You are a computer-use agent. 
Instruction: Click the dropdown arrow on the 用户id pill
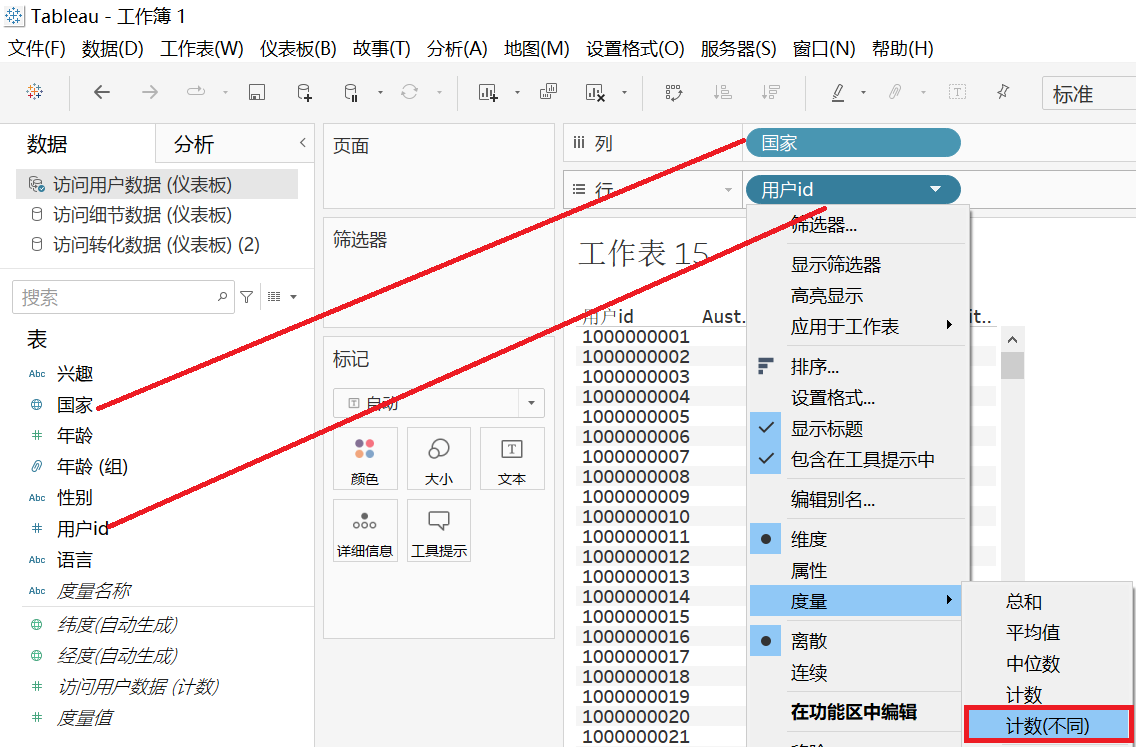[x=935, y=190]
